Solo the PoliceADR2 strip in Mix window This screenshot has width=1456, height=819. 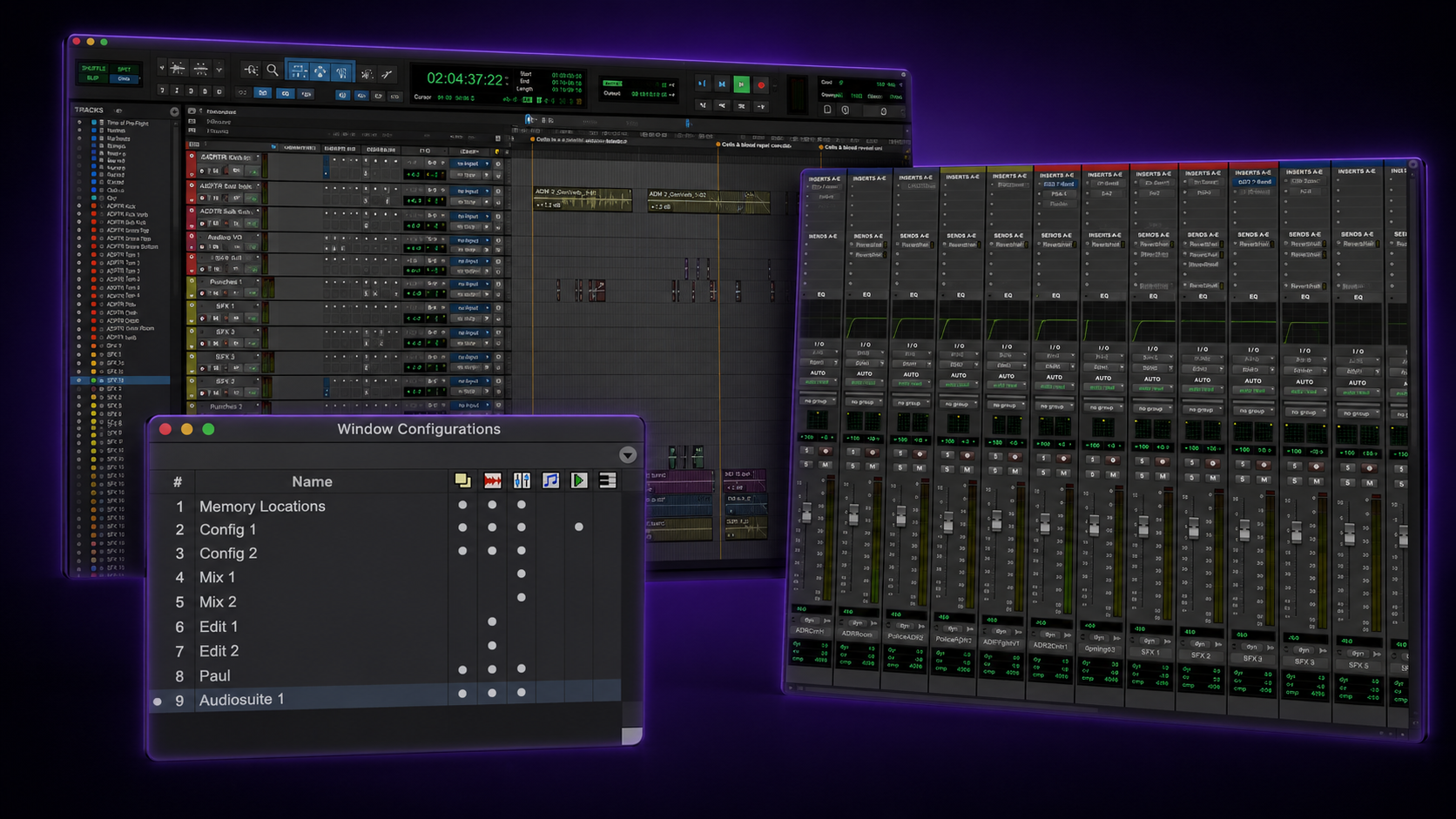(x=900, y=467)
